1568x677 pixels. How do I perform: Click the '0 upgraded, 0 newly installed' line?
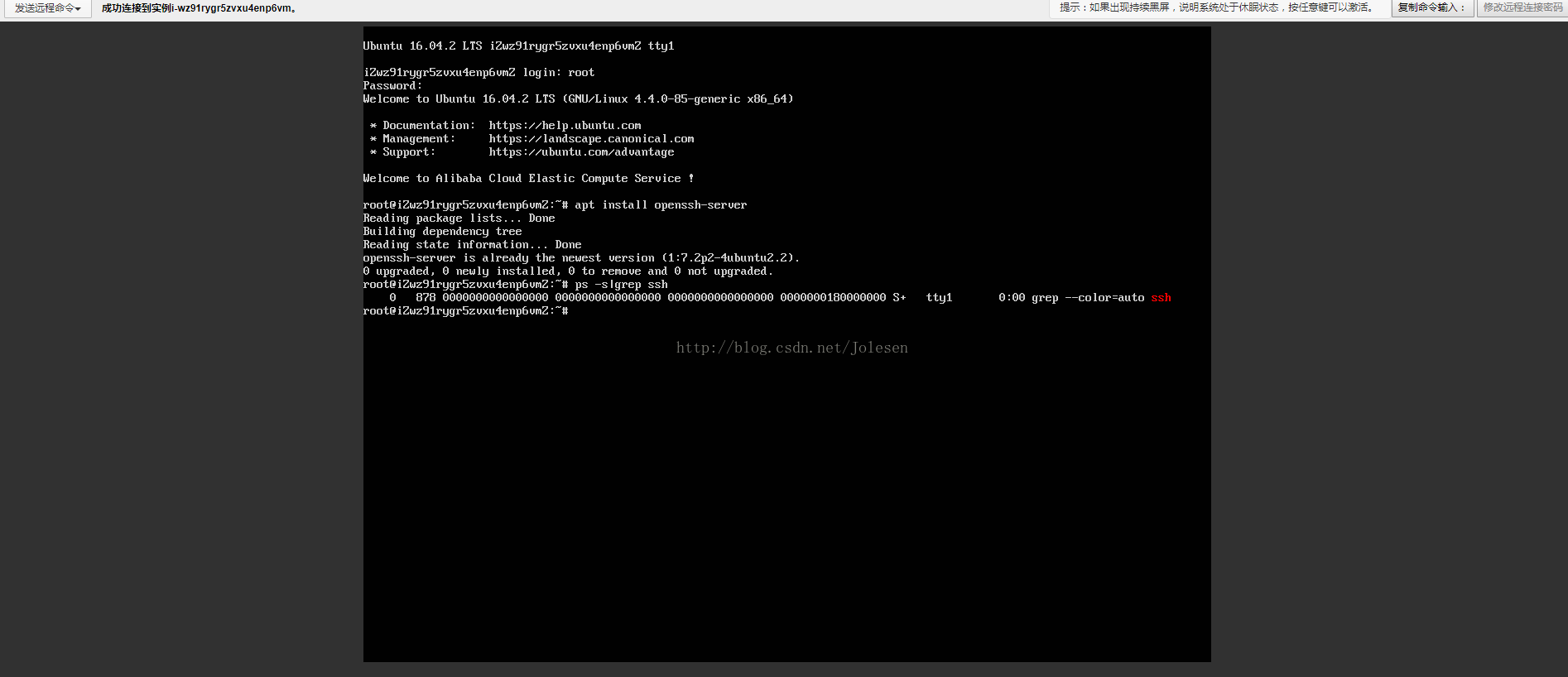click(x=568, y=271)
